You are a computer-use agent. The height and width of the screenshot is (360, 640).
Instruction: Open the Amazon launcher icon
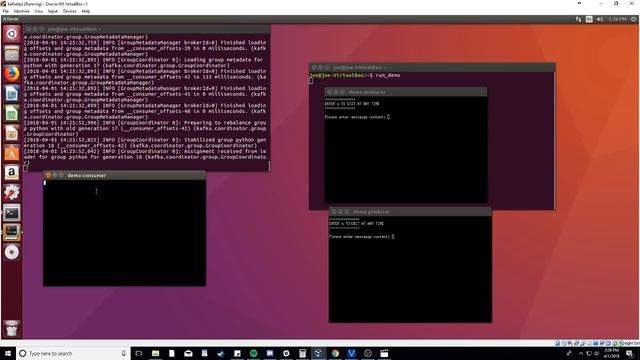(x=11, y=173)
